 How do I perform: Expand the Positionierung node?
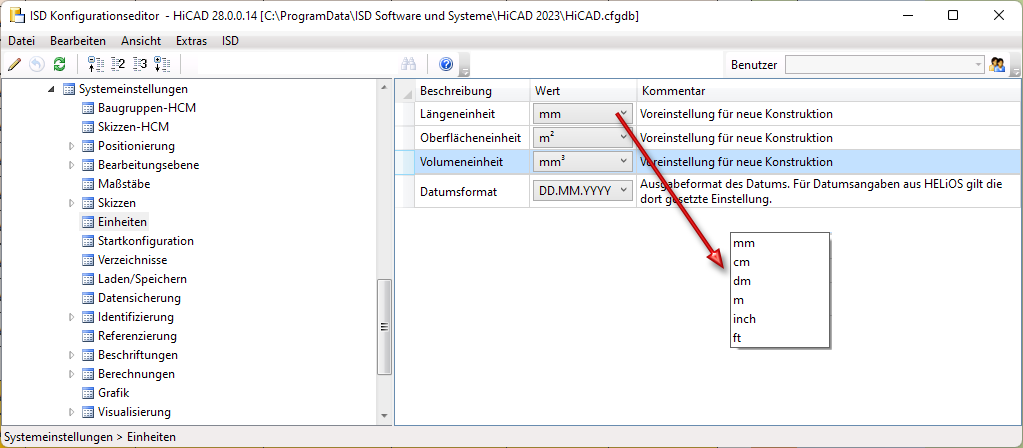[72, 146]
